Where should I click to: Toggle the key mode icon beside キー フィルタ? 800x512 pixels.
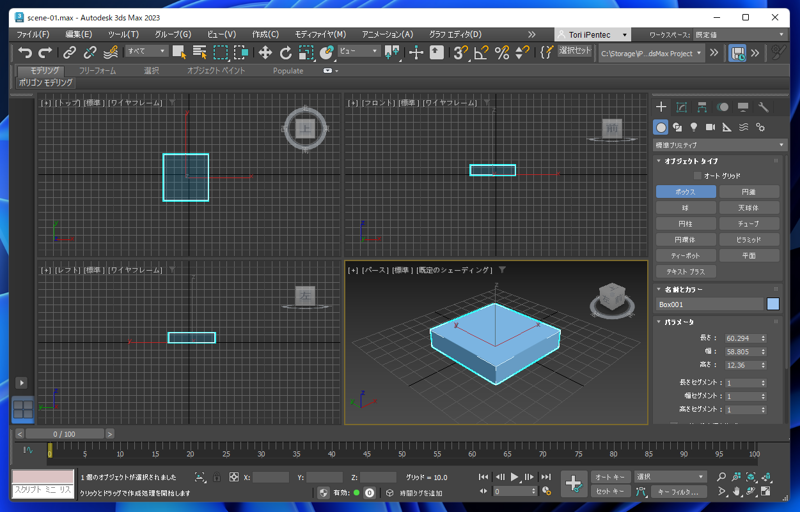(x=641, y=492)
